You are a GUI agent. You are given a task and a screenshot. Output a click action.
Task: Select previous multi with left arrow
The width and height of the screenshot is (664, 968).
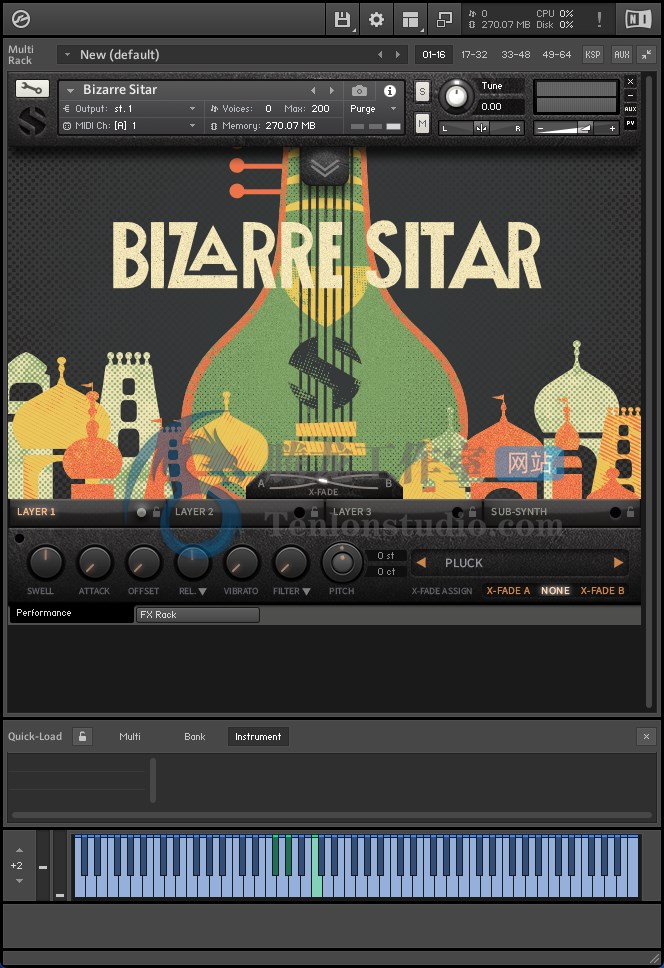point(380,55)
